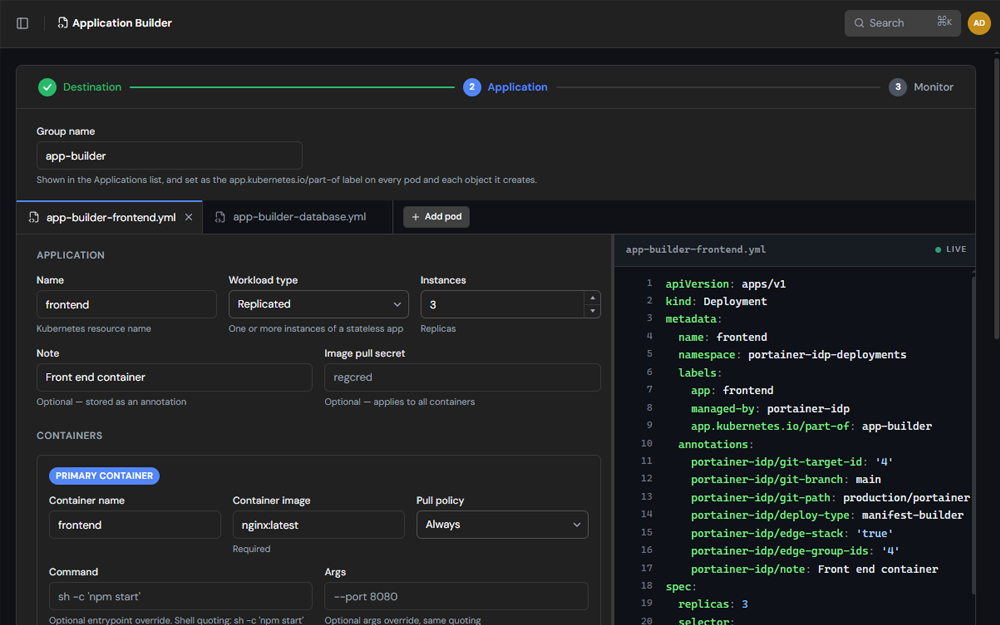Click the LIVE status indicator
The image size is (1000, 625).
click(950, 249)
